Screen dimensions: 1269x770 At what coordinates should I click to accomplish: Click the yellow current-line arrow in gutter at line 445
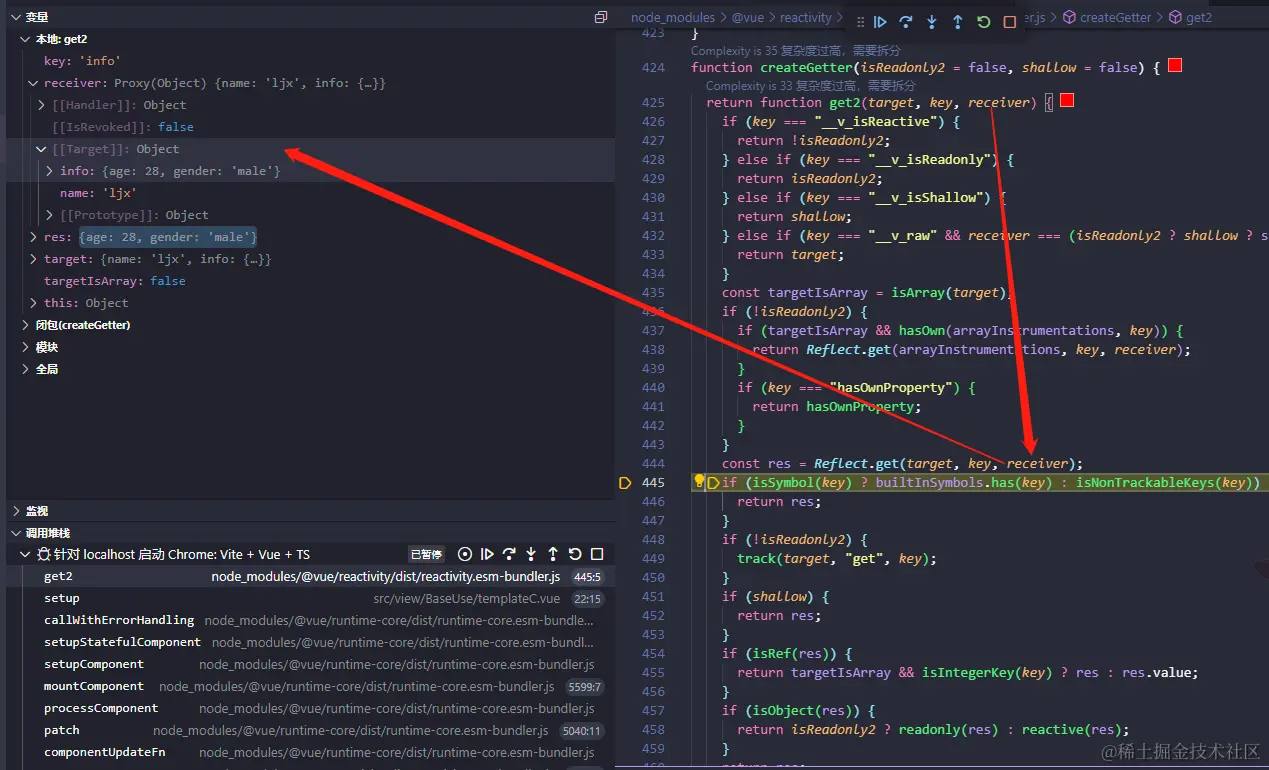pyautogui.click(x=625, y=483)
